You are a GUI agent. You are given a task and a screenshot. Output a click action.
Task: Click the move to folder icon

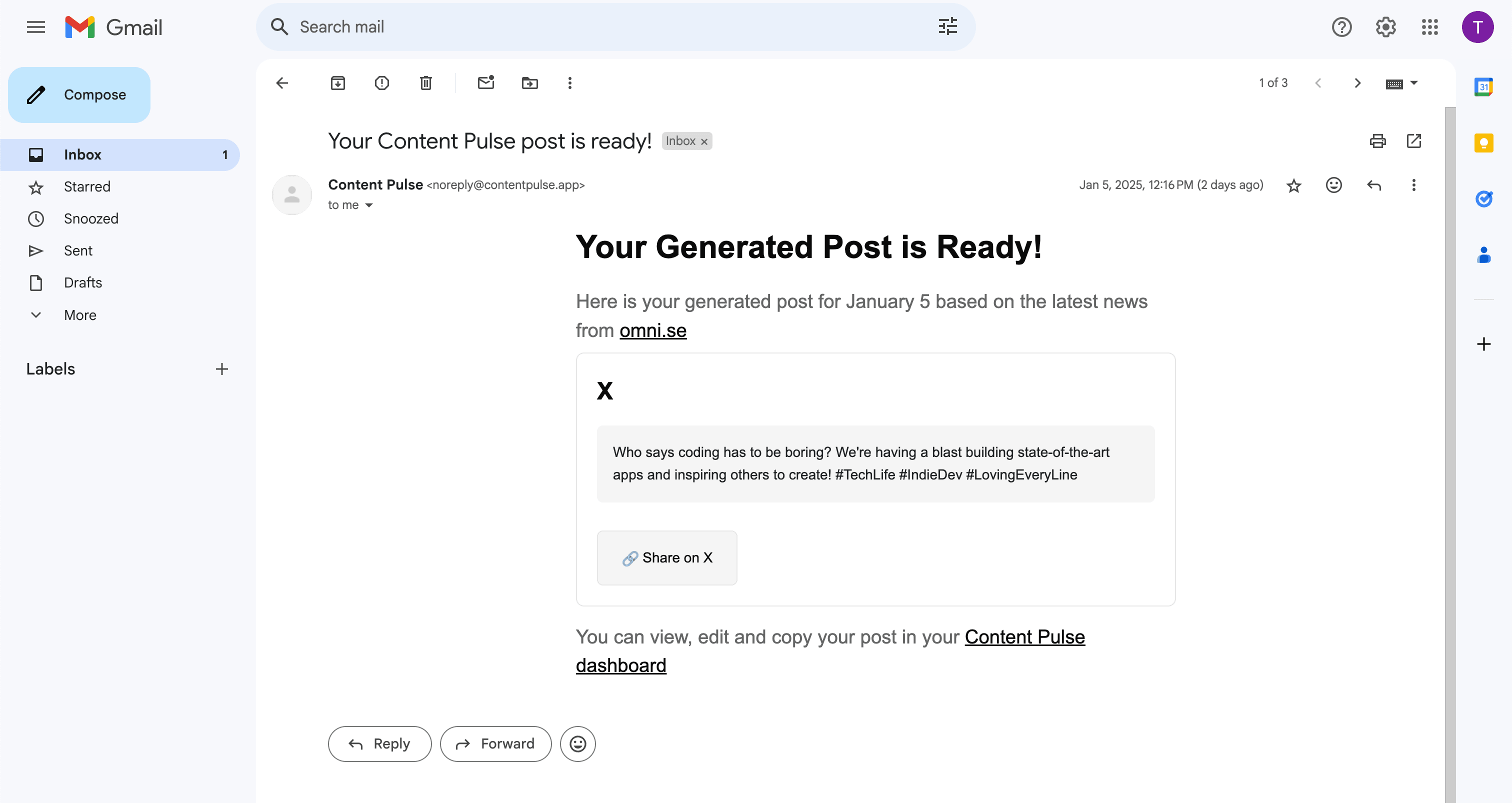pyautogui.click(x=530, y=83)
